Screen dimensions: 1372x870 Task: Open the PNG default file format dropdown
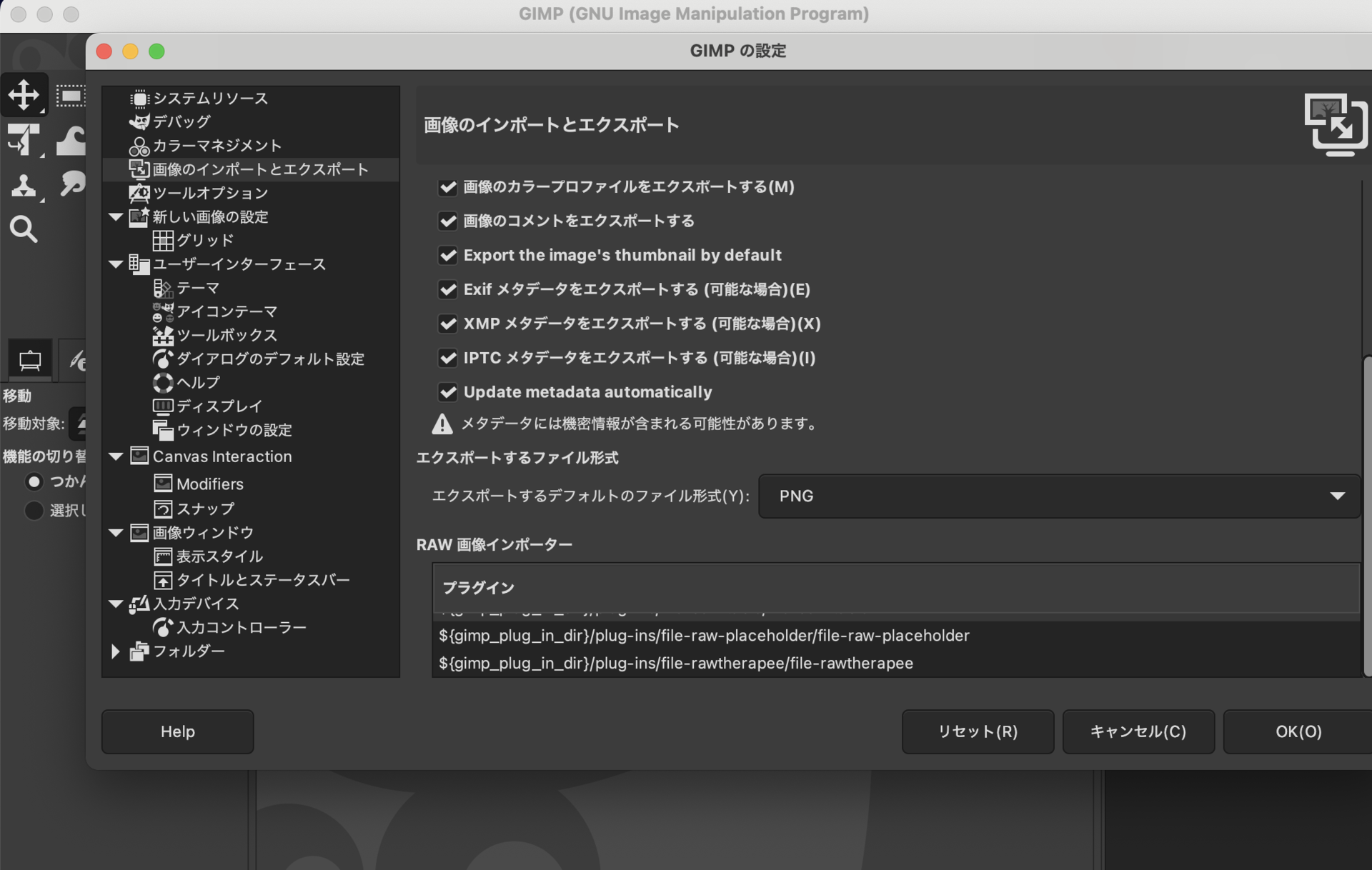click(1058, 496)
